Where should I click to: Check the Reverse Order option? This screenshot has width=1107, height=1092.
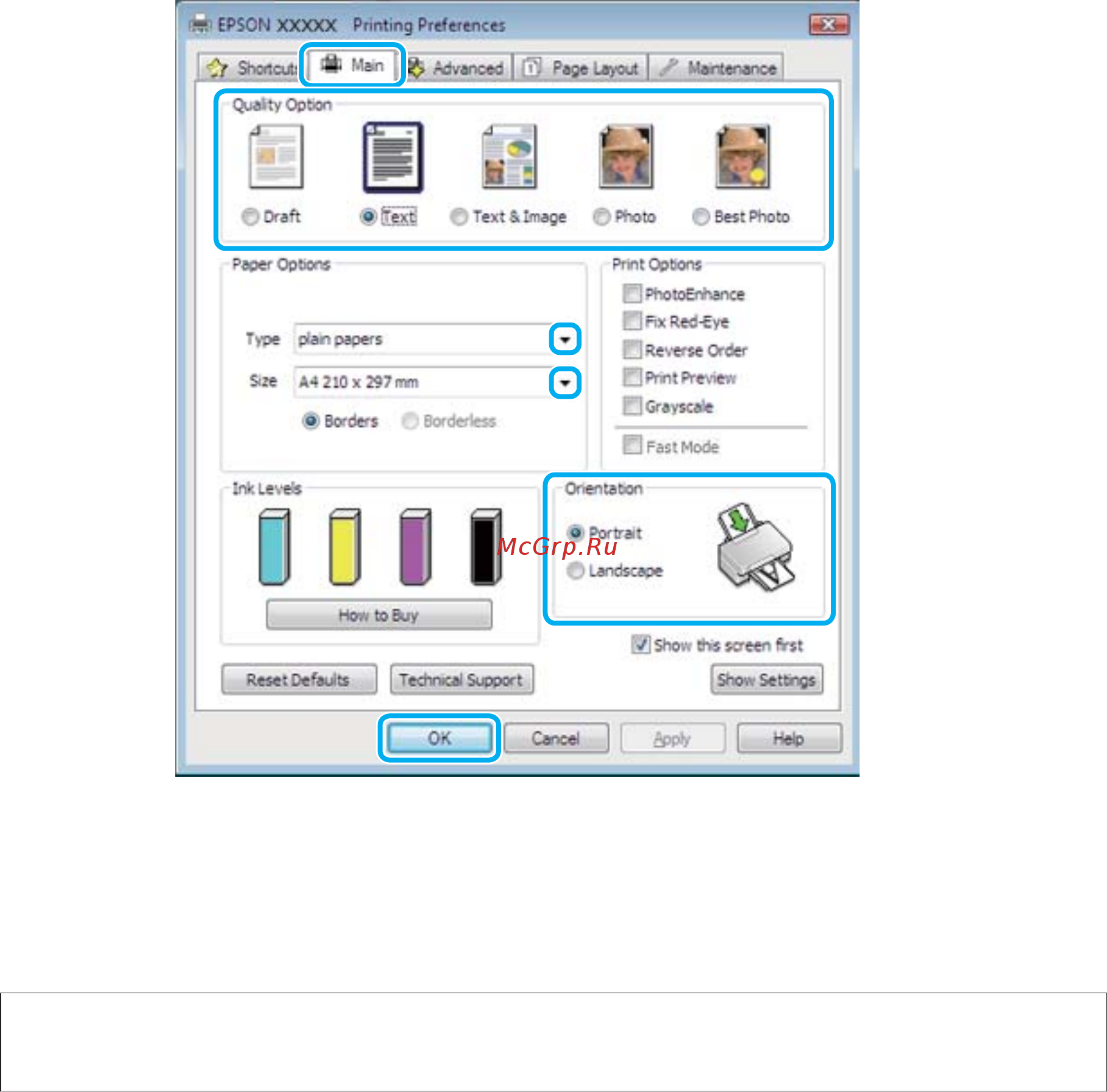[x=632, y=349]
